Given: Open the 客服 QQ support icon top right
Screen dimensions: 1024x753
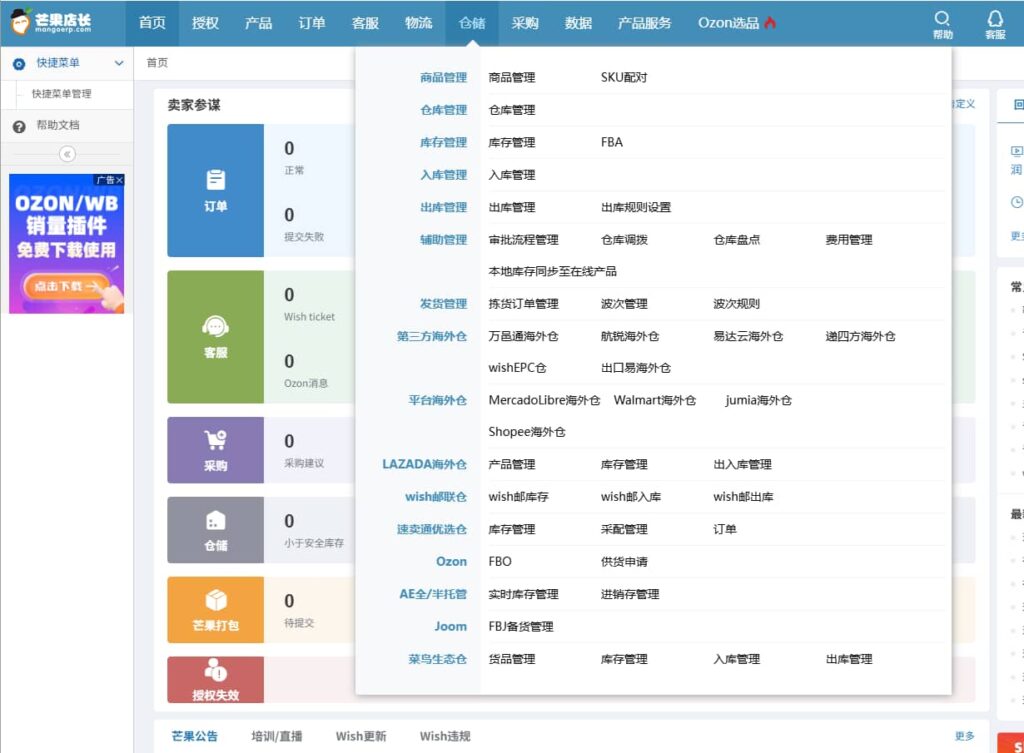Looking at the screenshot, I should (994, 22).
